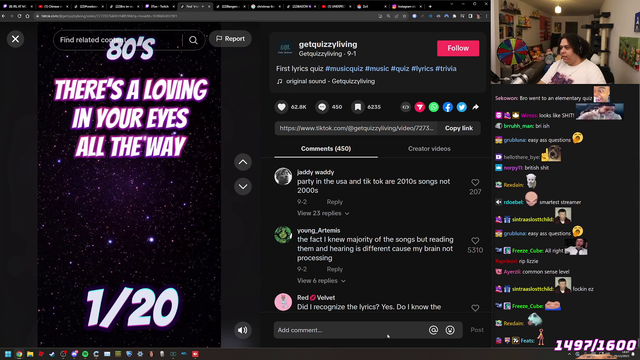Switch to the christmas browser tab

[265, 7]
